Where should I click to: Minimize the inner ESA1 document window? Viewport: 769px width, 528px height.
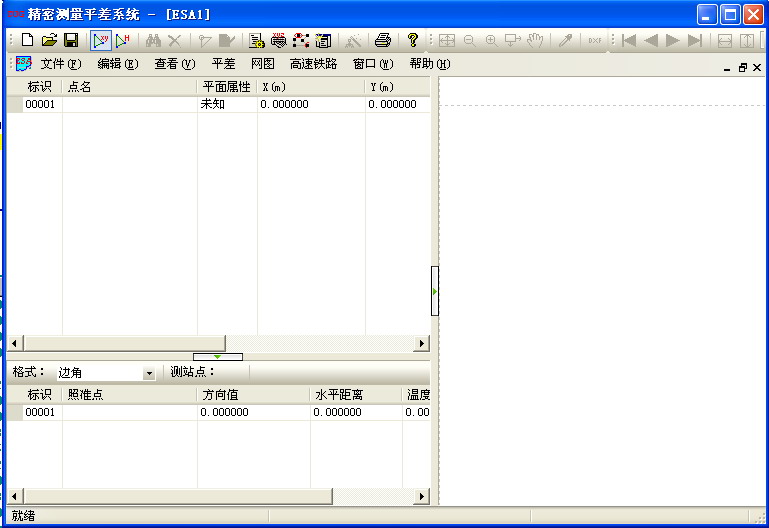click(727, 68)
